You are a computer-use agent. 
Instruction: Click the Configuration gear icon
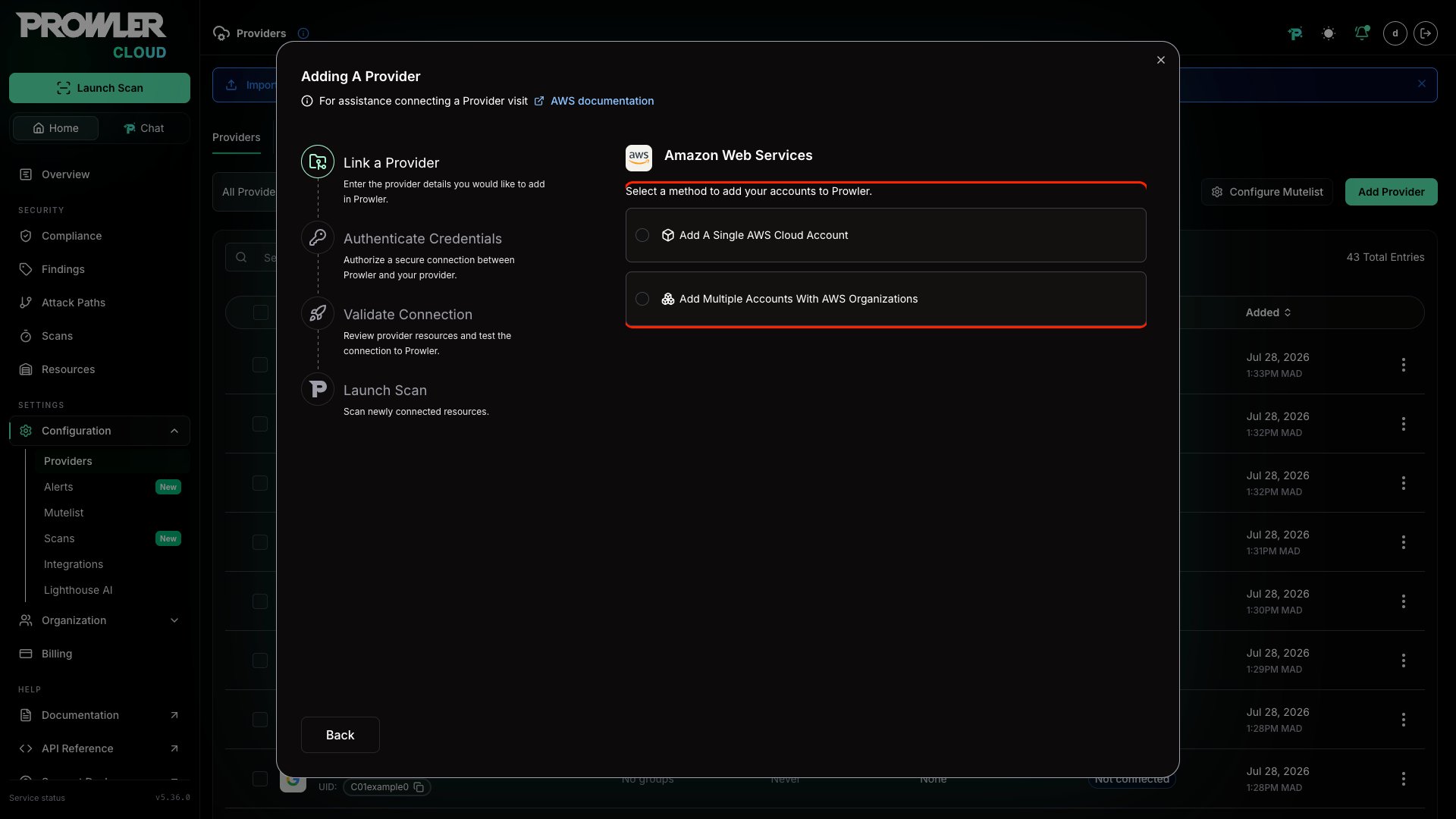tap(26, 431)
